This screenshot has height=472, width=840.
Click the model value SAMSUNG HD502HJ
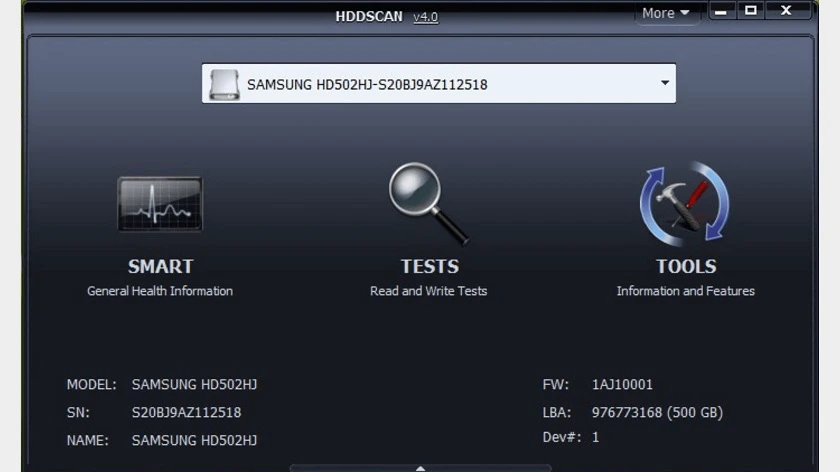(x=194, y=385)
